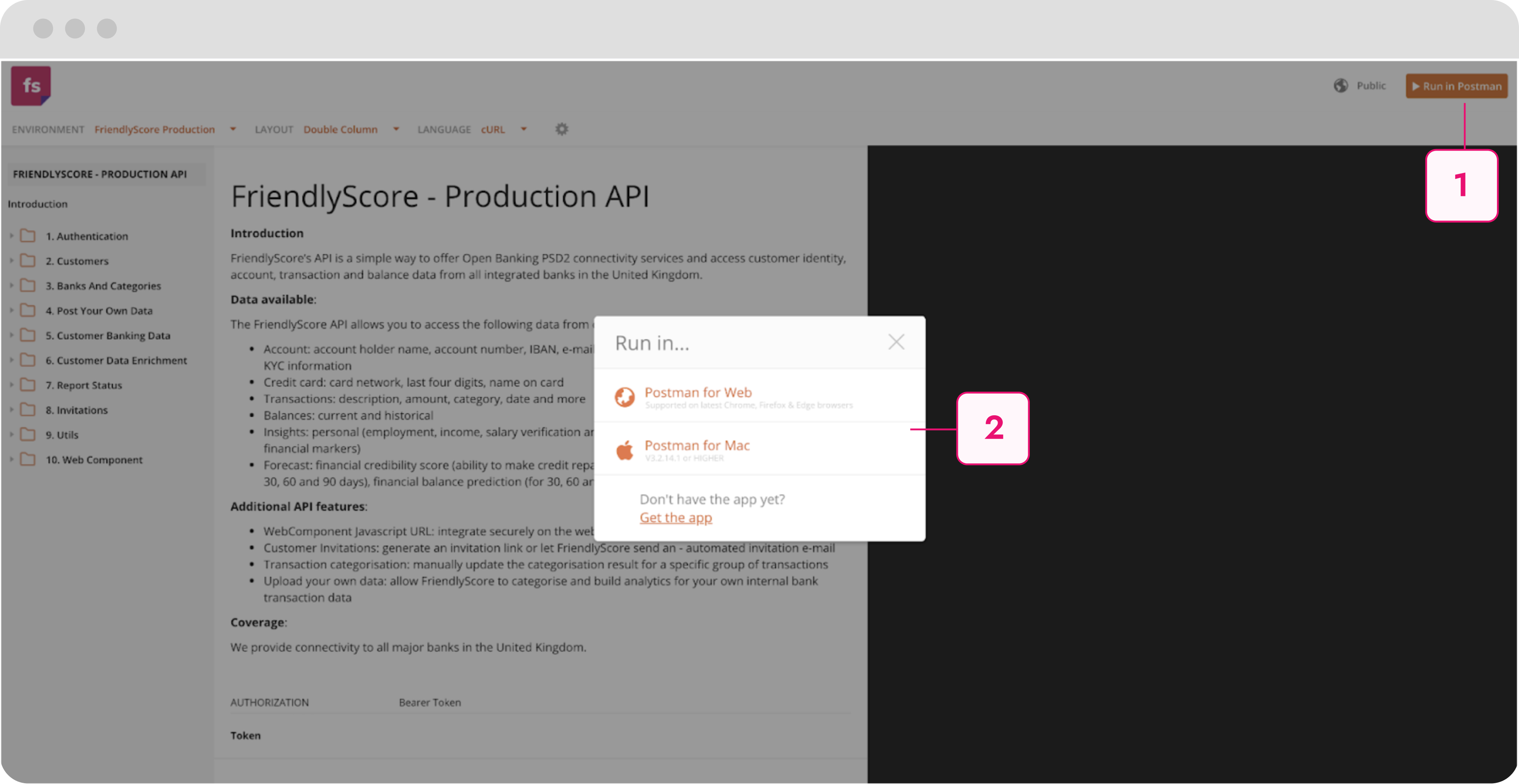This screenshot has width=1519, height=784.
Task: Expand the 5. Customer Banking Data arrow
Action: tap(11, 335)
